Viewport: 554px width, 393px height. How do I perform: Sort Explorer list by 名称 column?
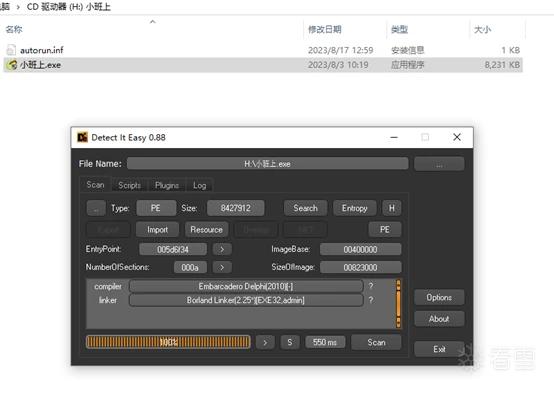pos(14,29)
